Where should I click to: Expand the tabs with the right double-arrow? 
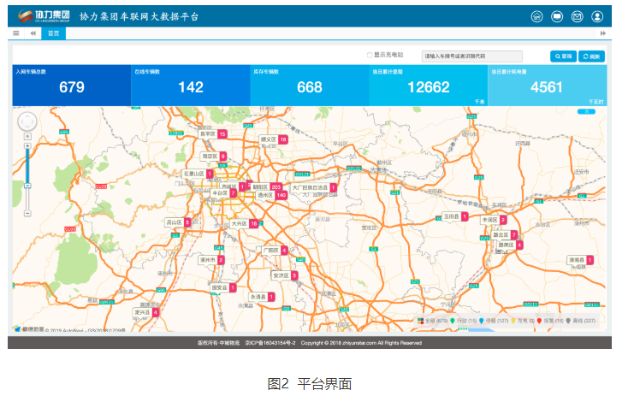click(603, 33)
